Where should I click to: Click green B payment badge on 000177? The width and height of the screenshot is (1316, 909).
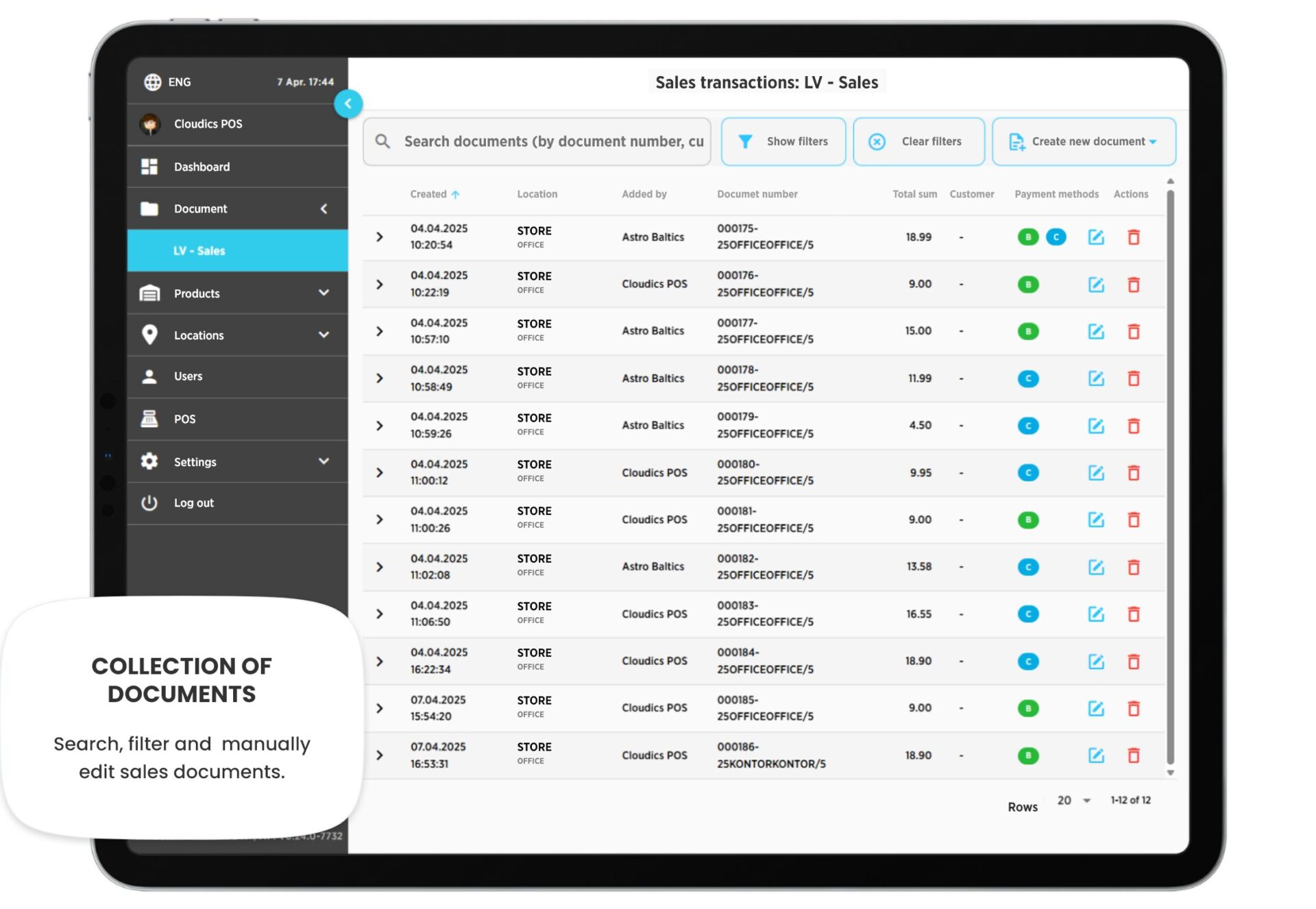click(x=1027, y=332)
